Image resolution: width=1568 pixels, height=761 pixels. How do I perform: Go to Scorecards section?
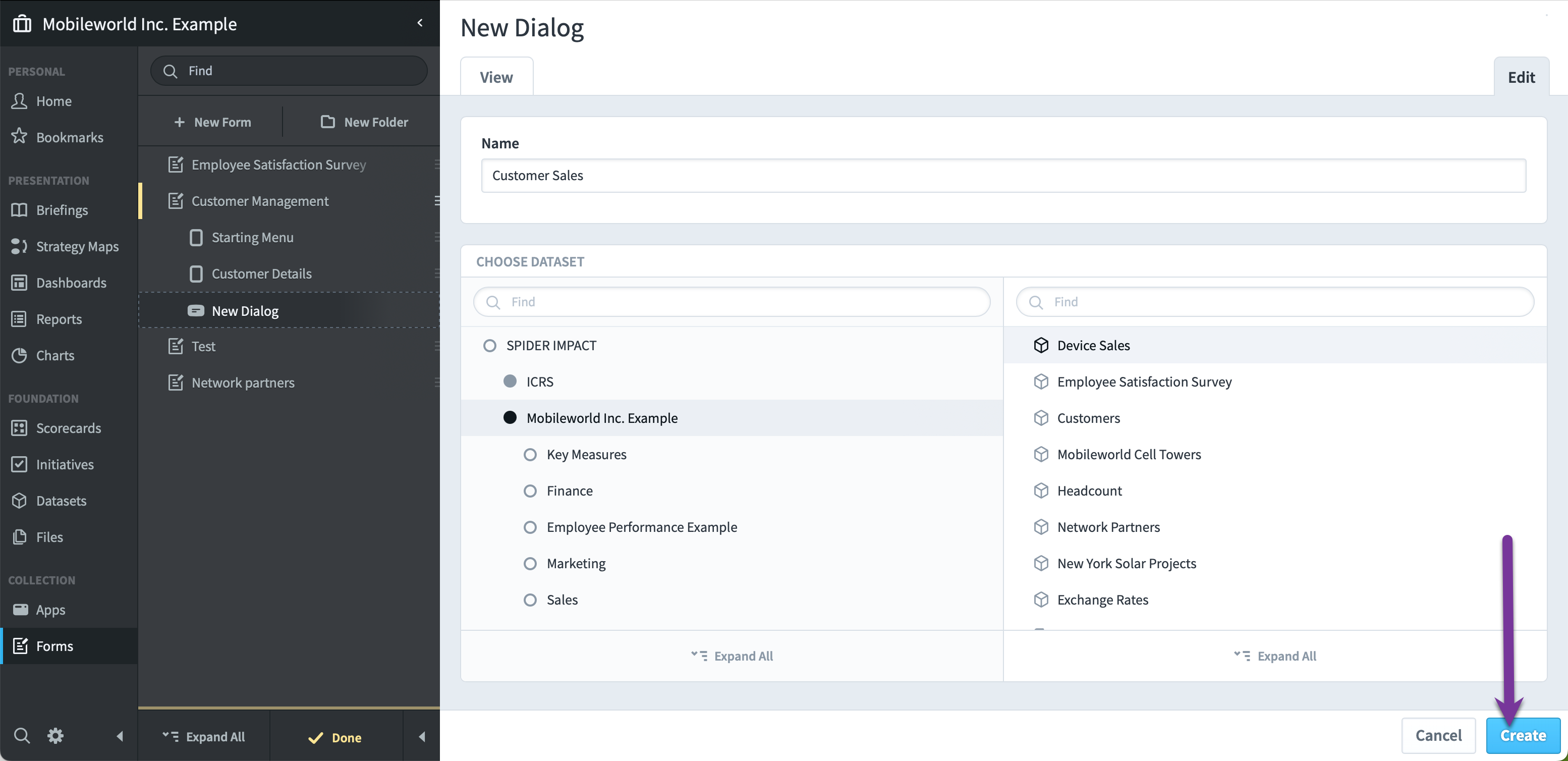(69, 428)
